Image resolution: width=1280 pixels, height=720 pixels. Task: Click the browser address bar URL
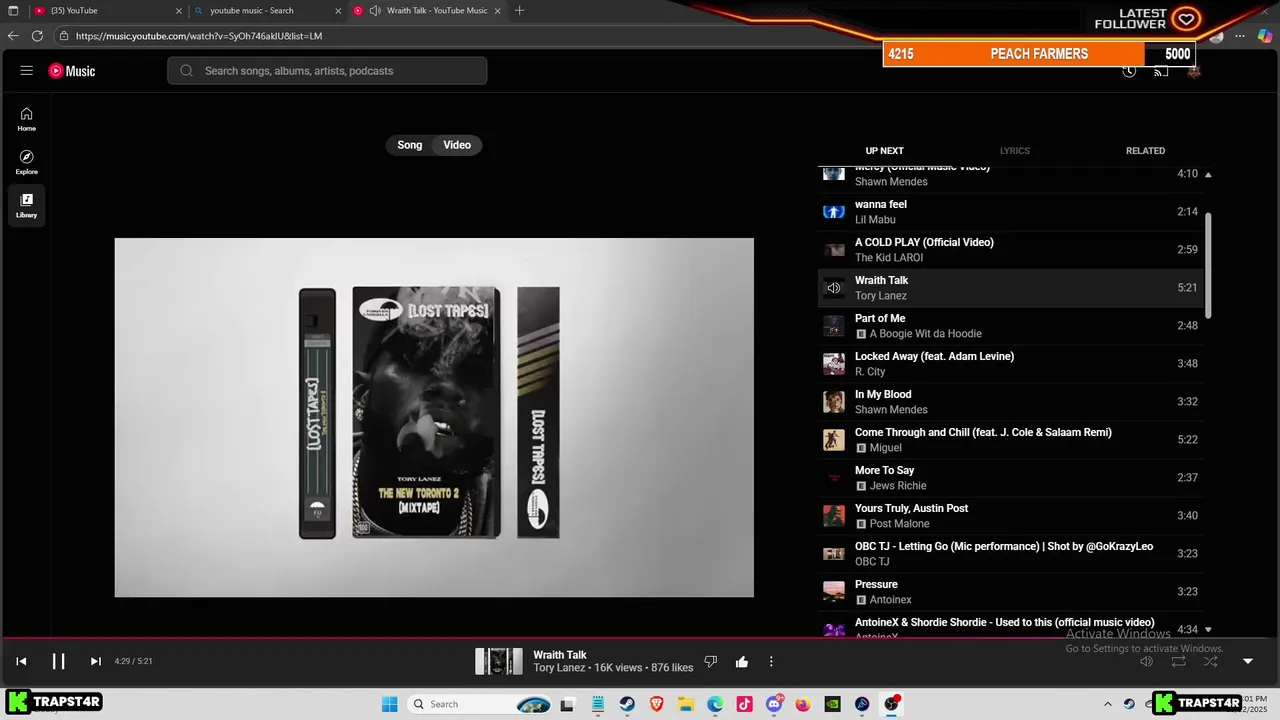199,36
